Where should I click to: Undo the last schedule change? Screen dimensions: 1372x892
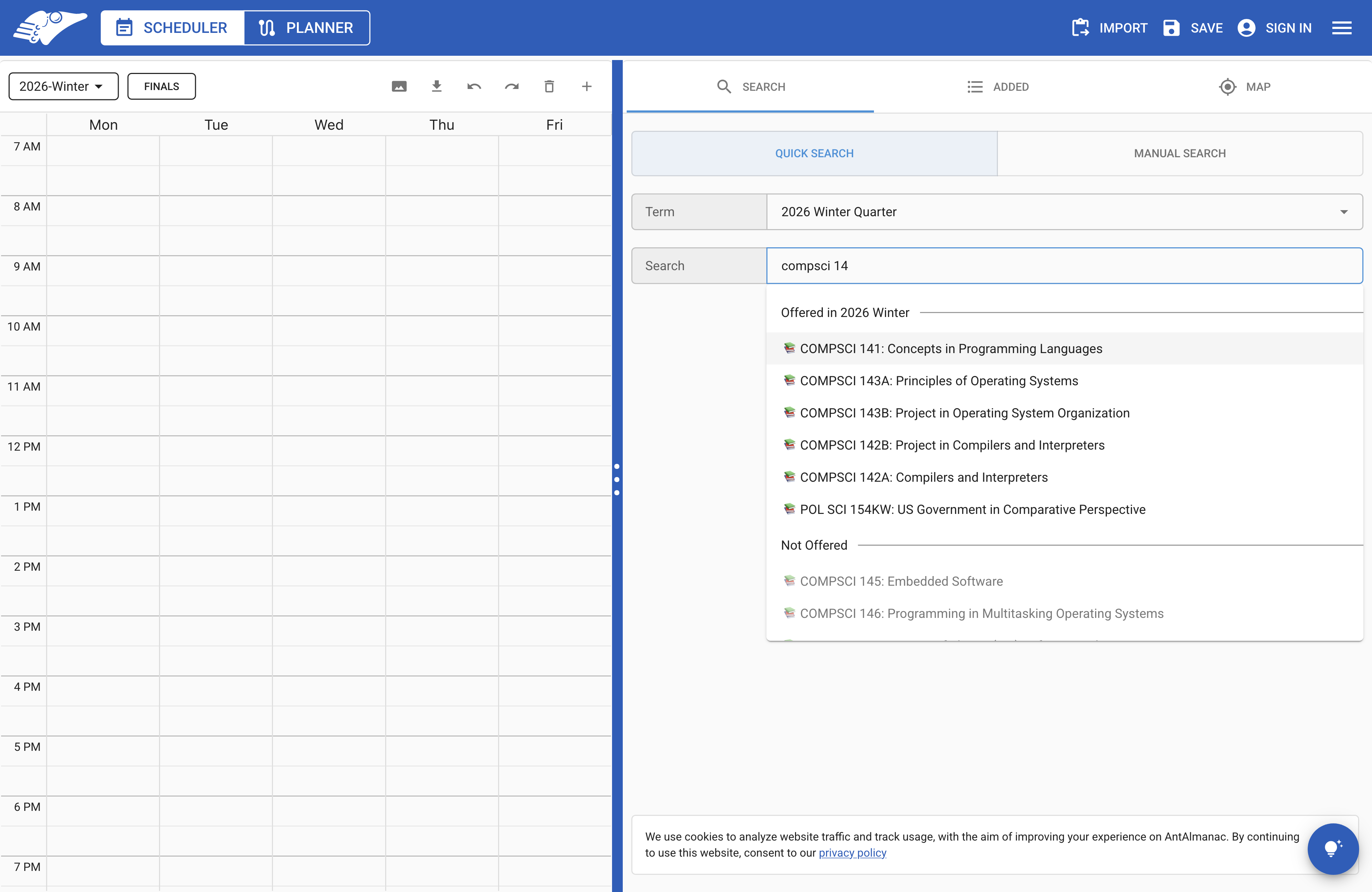tap(474, 86)
